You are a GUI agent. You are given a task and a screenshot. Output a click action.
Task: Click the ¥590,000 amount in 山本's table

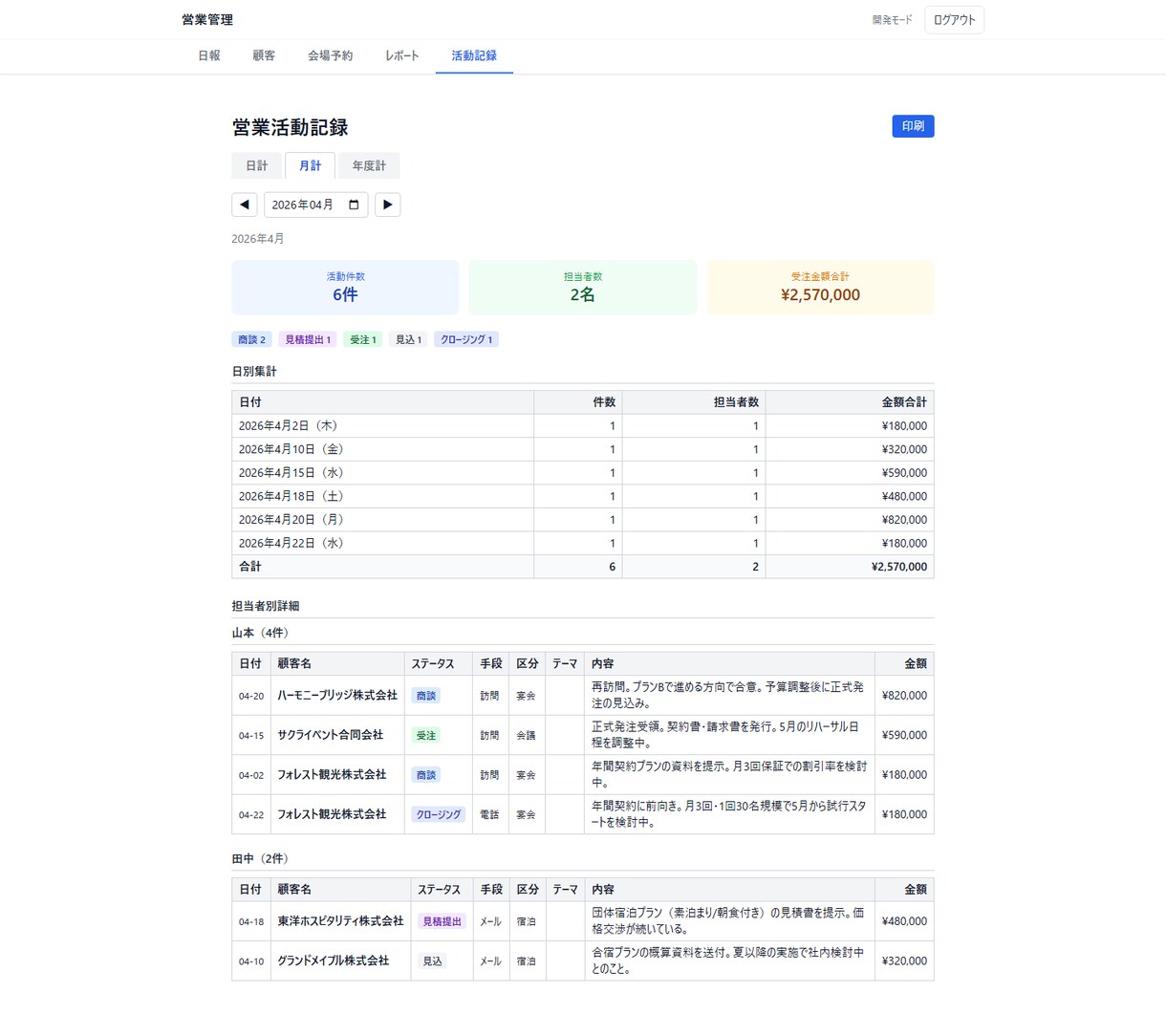[x=904, y=735]
